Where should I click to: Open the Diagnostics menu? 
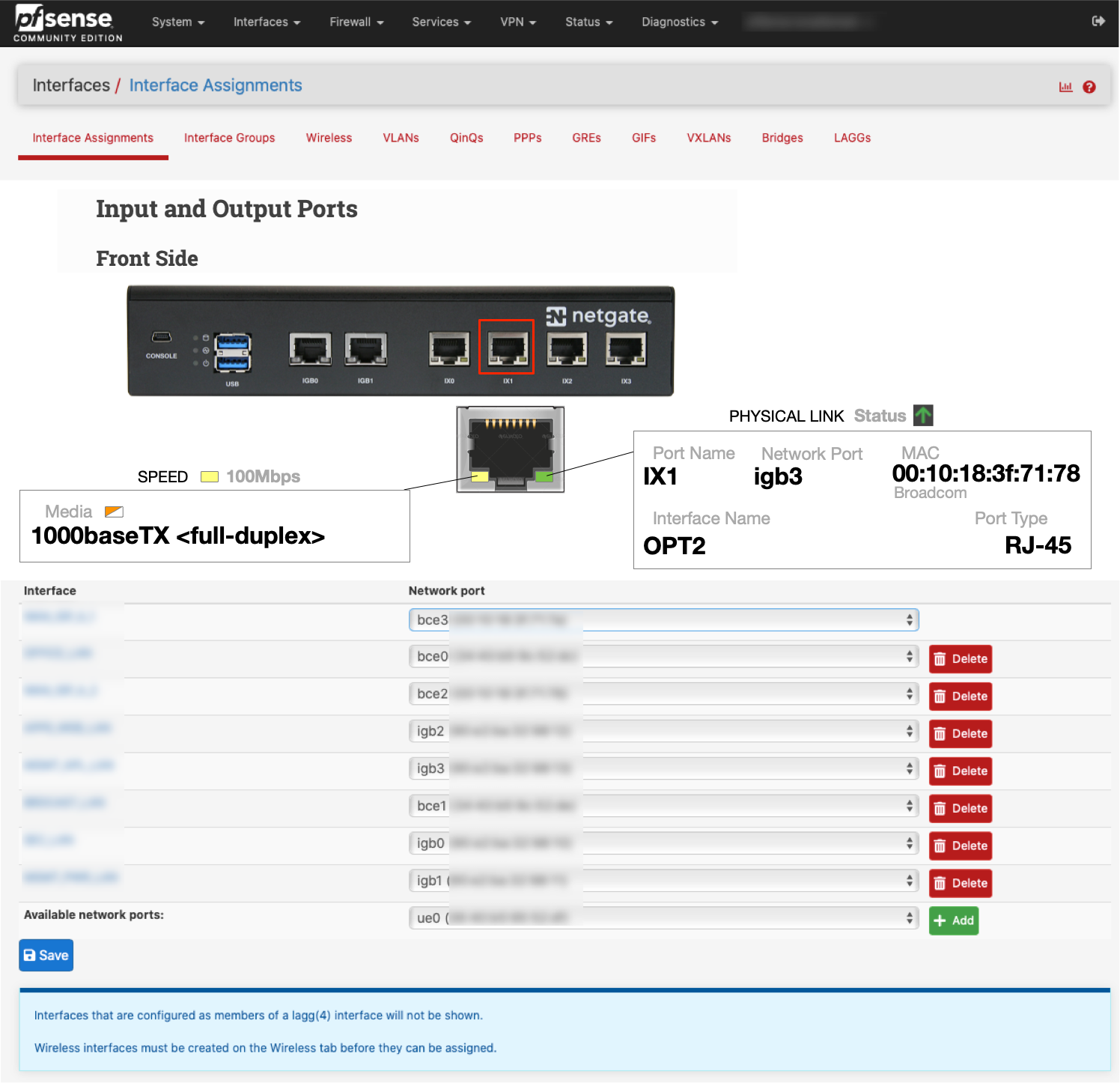coord(680,22)
